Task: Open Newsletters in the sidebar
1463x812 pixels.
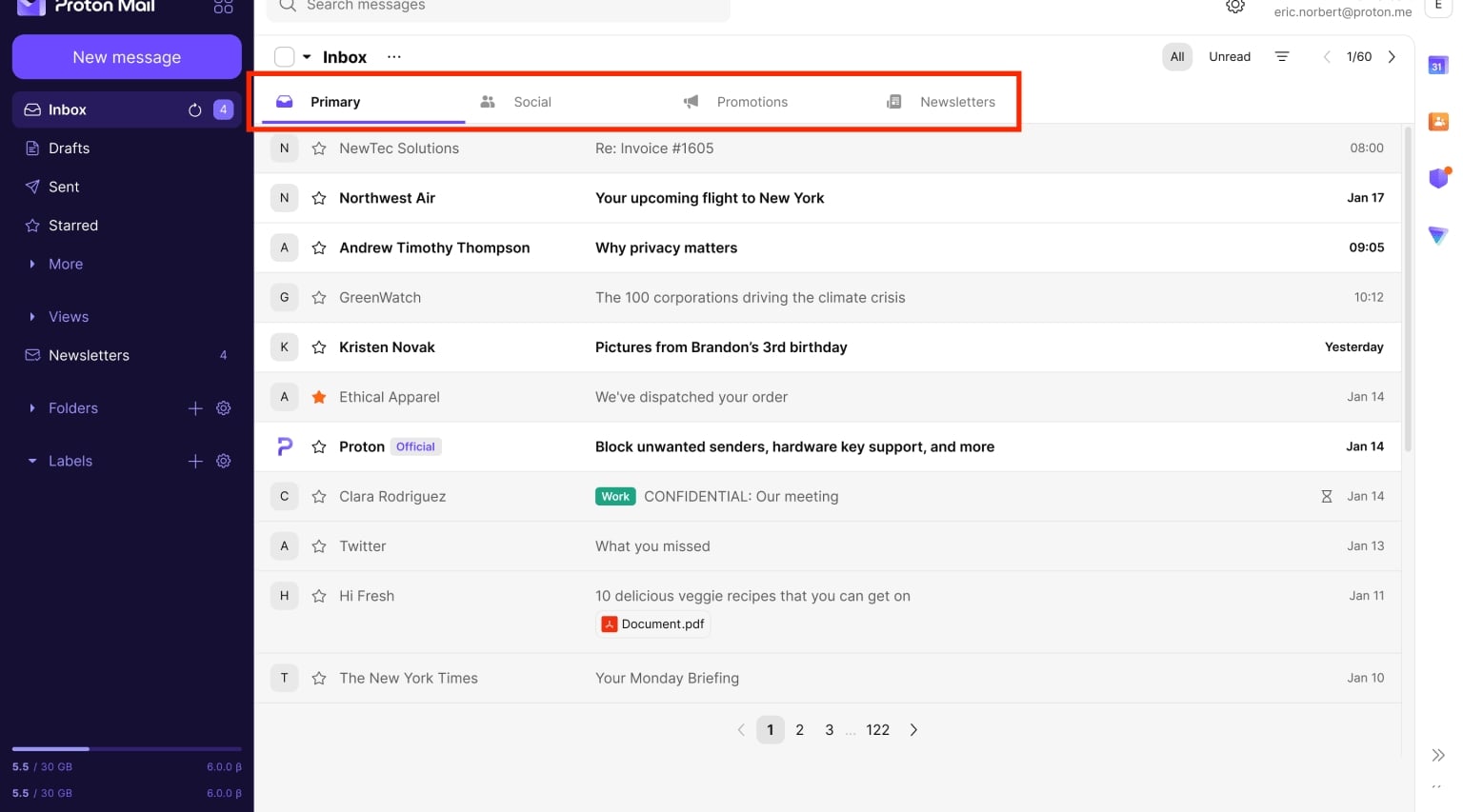Action: (127, 356)
